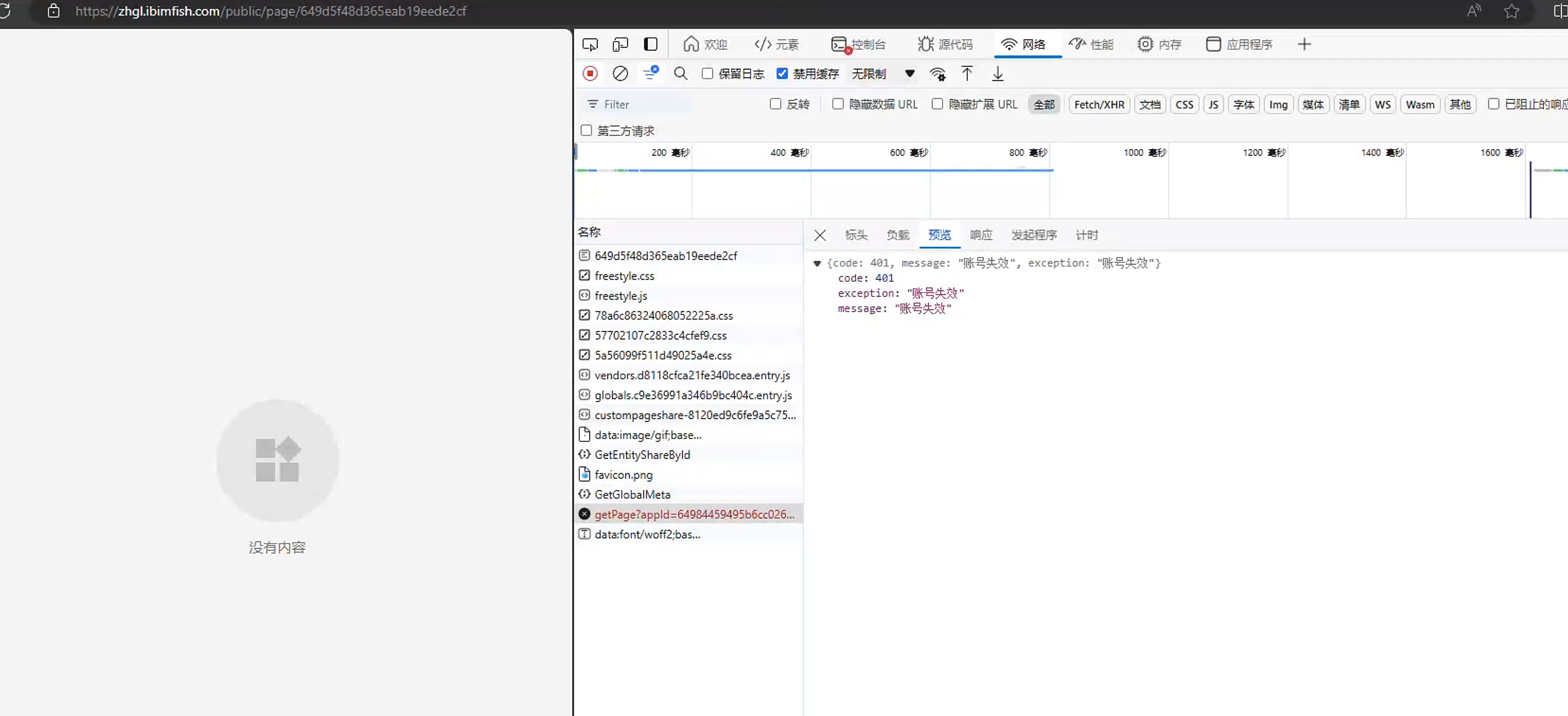1568x716 pixels.
Task: Click the inspect element picker icon
Action: click(x=590, y=44)
